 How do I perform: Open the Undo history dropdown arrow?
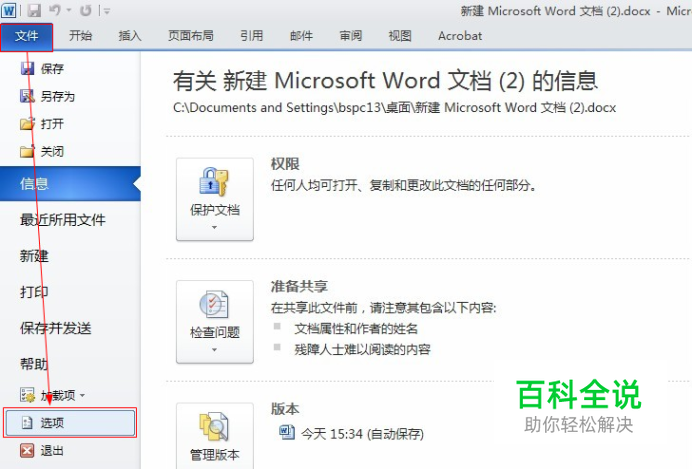tap(69, 10)
